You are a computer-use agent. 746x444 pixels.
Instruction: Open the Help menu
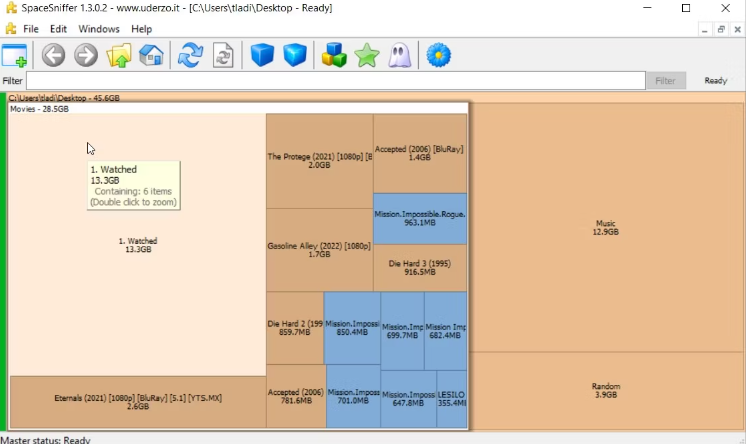pyautogui.click(x=141, y=29)
